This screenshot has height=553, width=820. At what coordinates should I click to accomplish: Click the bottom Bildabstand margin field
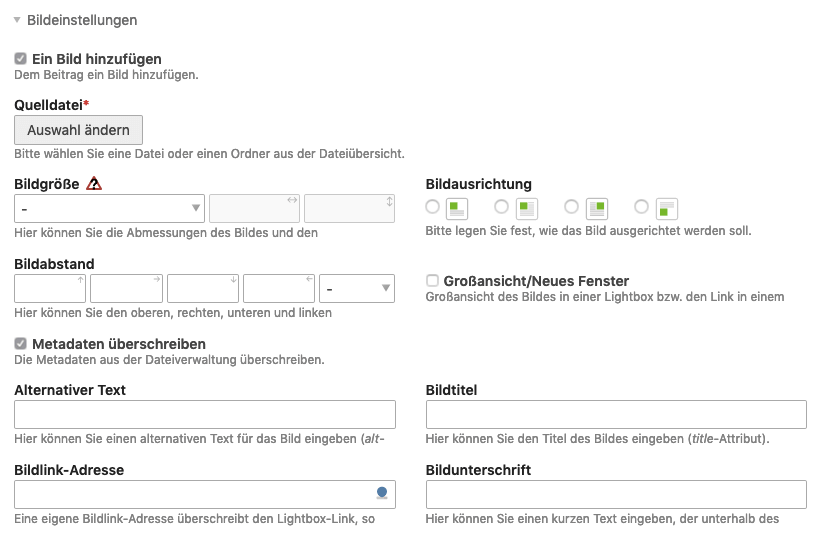coord(203,288)
